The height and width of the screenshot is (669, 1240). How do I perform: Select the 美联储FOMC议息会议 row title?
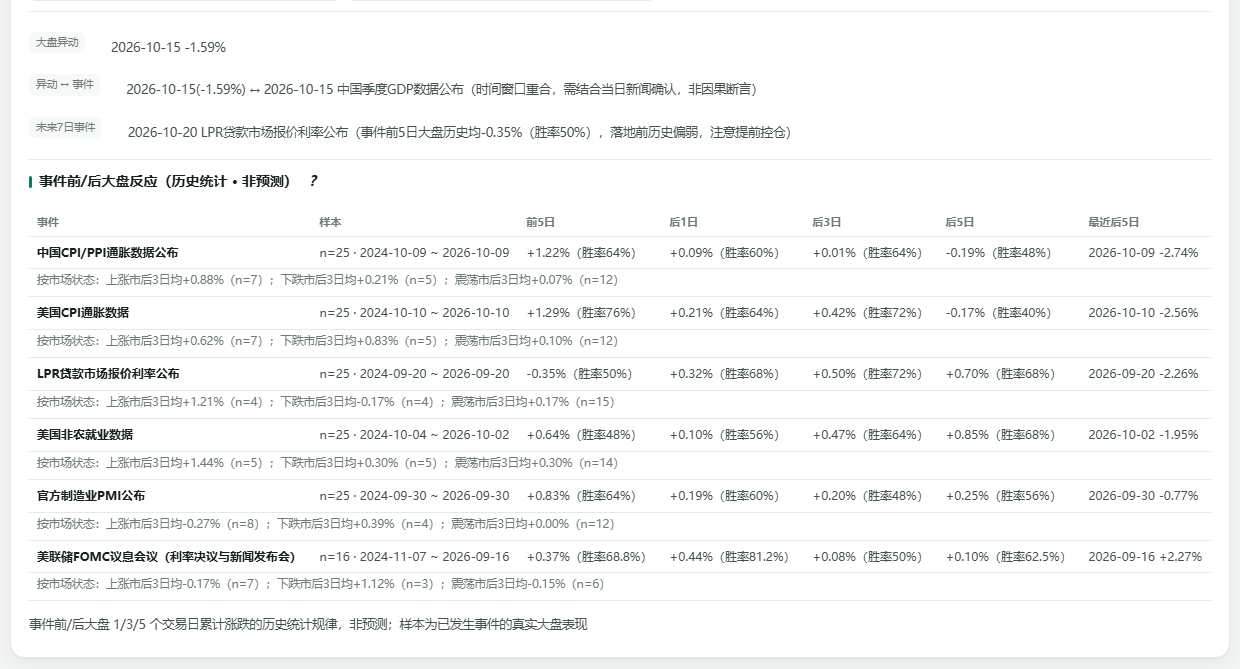coord(166,557)
